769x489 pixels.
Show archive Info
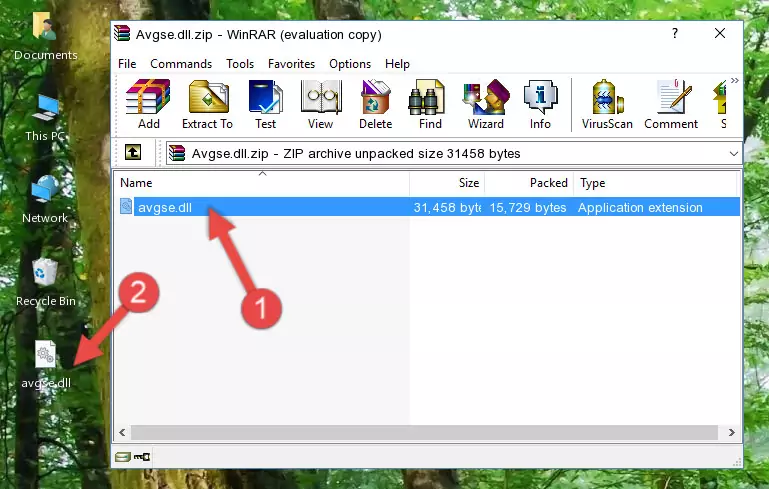(x=540, y=104)
